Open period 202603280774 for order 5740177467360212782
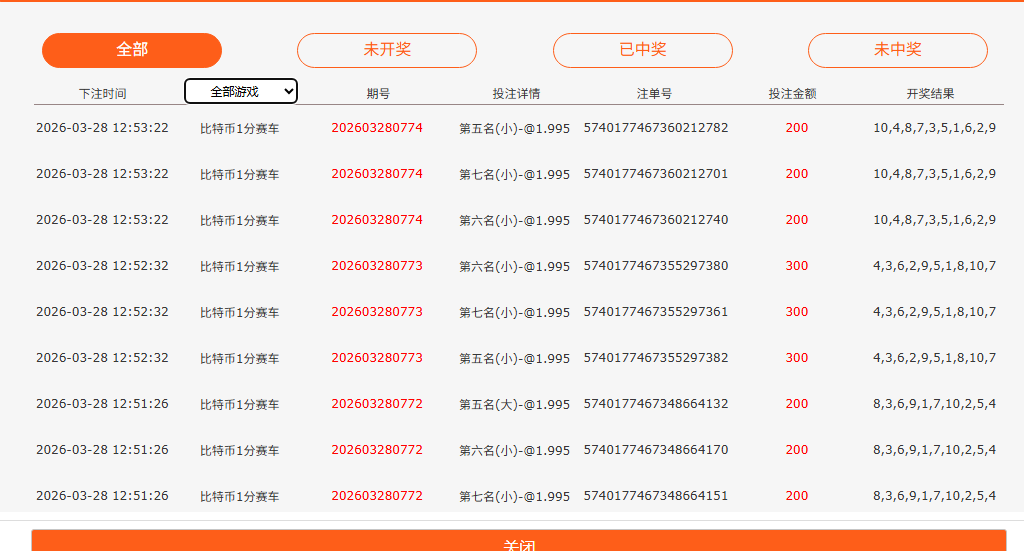Image resolution: width=1024 pixels, height=551 pixels. point(377,128)
